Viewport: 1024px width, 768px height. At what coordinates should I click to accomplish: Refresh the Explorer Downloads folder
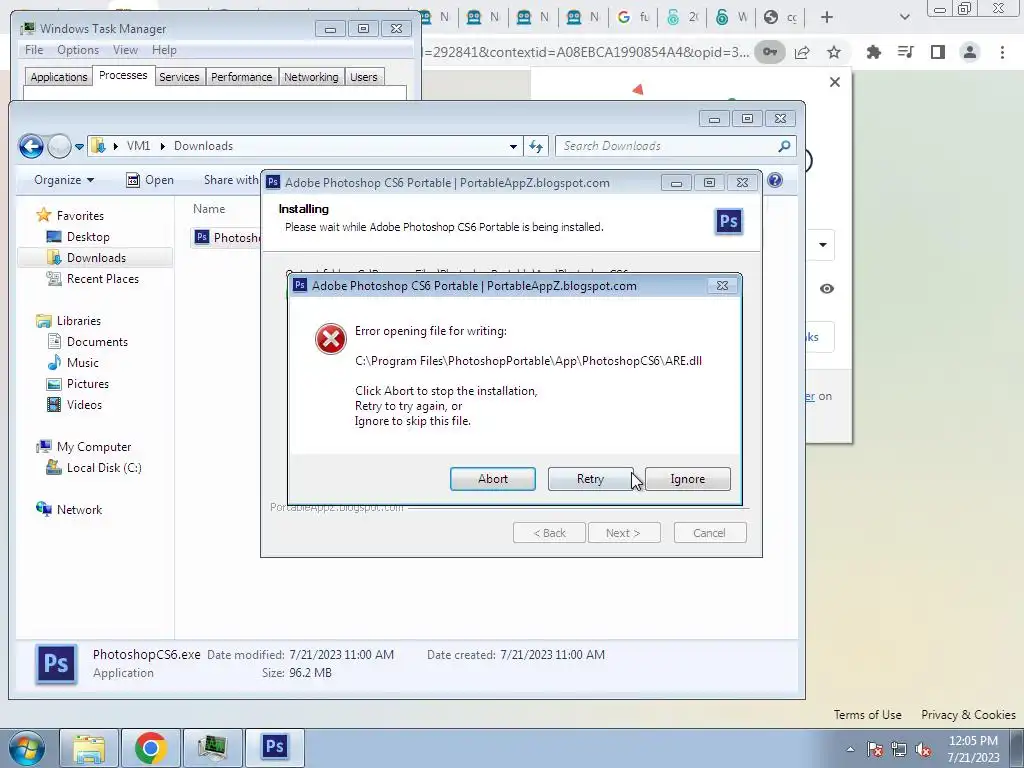[536, 146]
